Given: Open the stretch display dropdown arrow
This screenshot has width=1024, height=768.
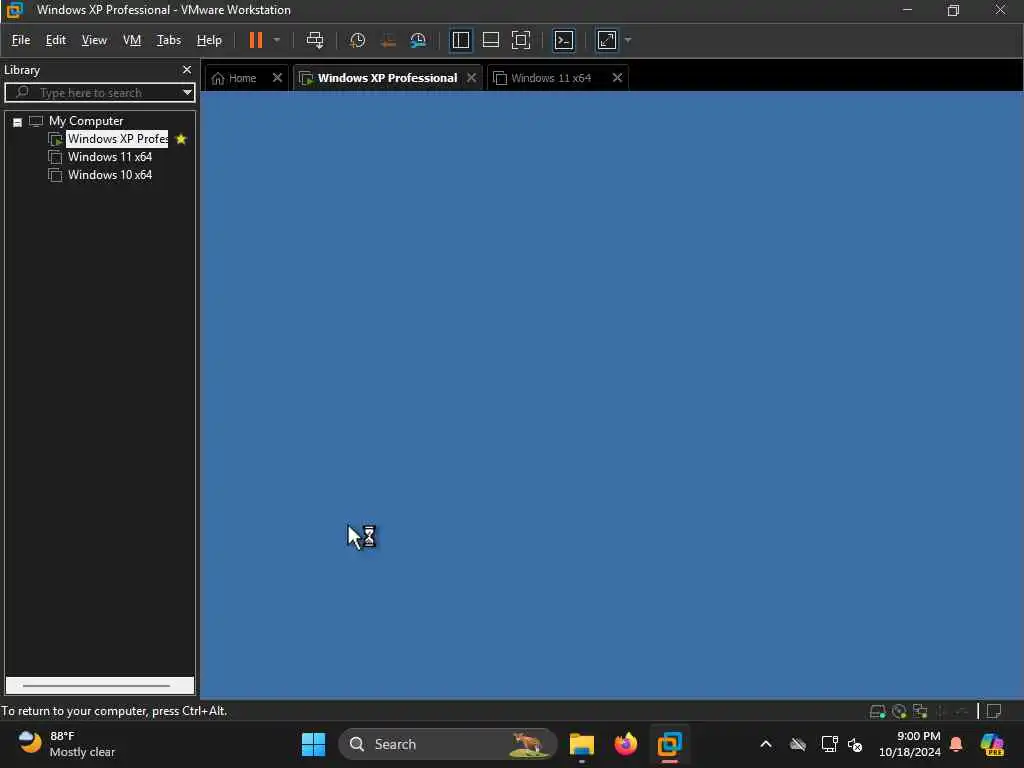Looking at the screenshot, I should click(628, 40).
